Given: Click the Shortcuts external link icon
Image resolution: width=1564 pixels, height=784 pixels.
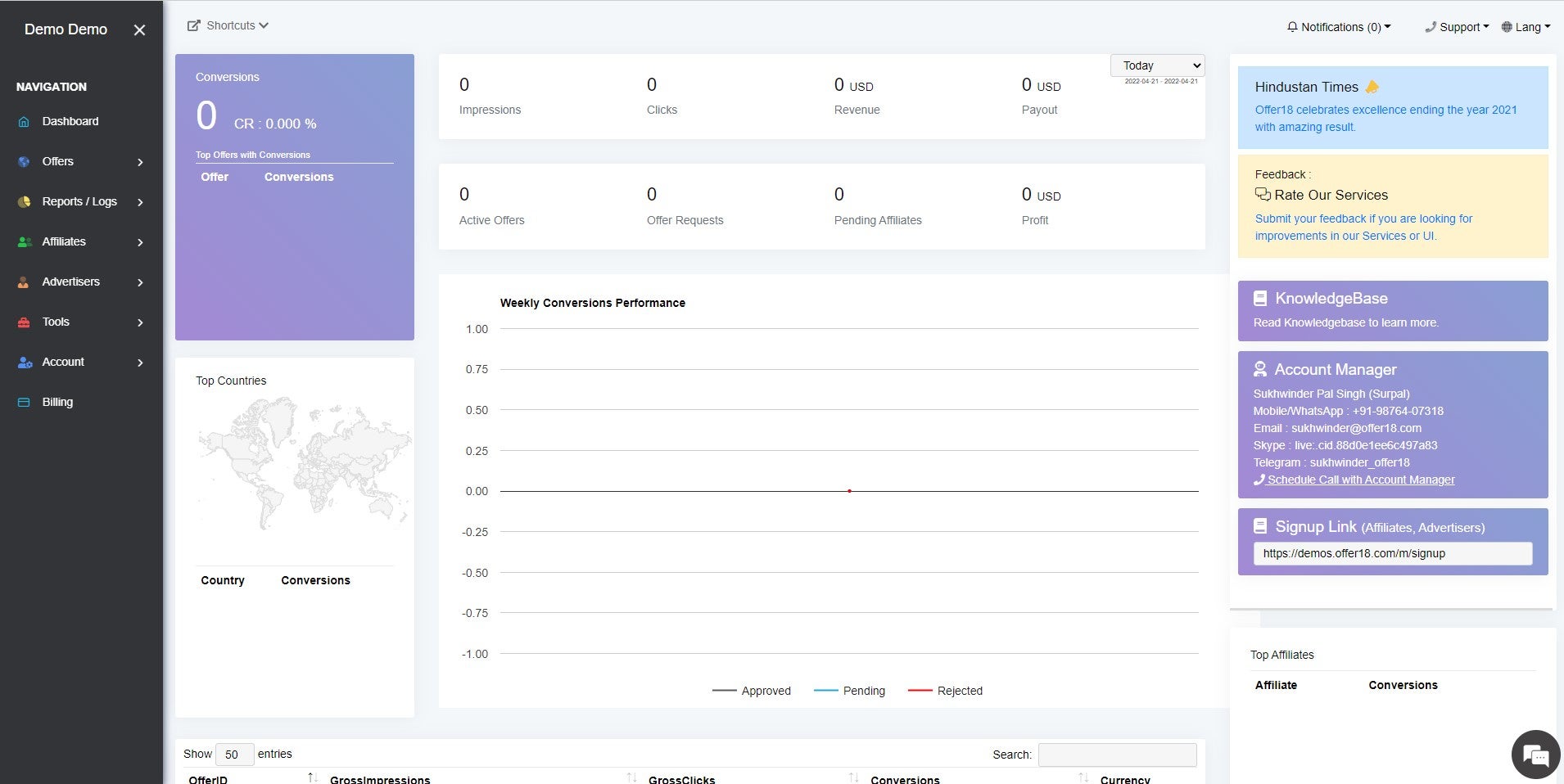Looking at the screenshot, I should [x=193, y=25].
